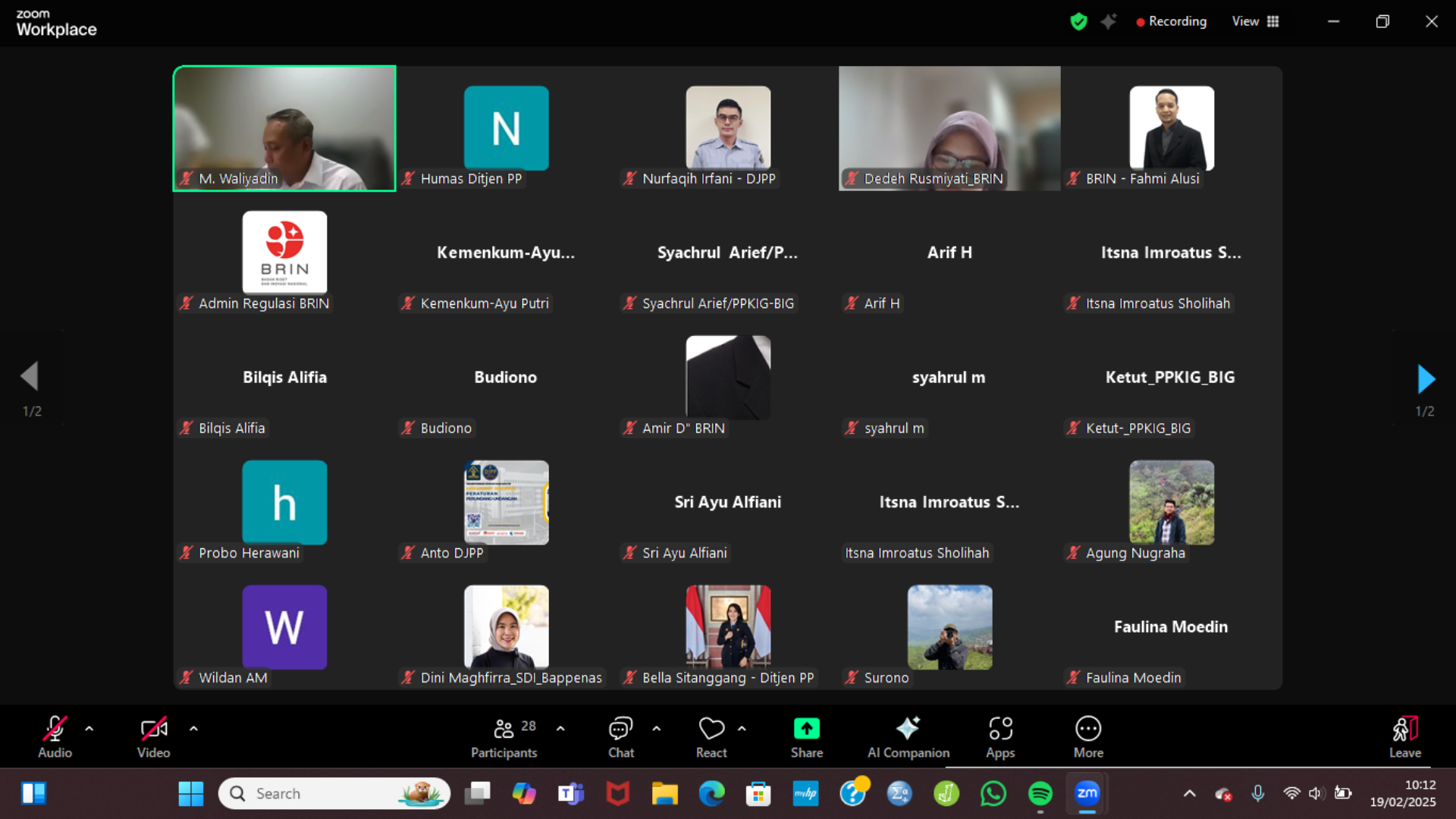Select M. Waliyadin's video tile
The width and height of the screenshot is (1456, 819).
[x=284, y=128]
